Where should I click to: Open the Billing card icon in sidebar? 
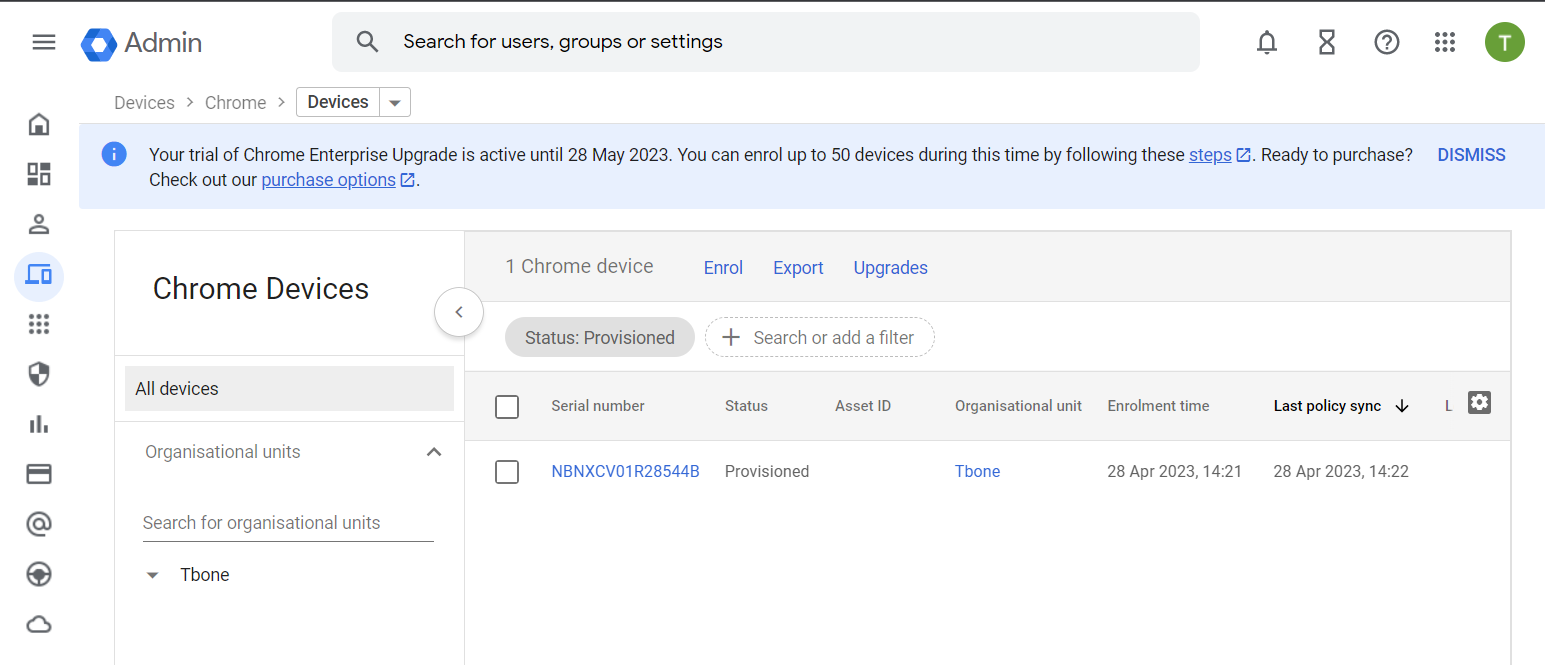(x=38, y=473)
